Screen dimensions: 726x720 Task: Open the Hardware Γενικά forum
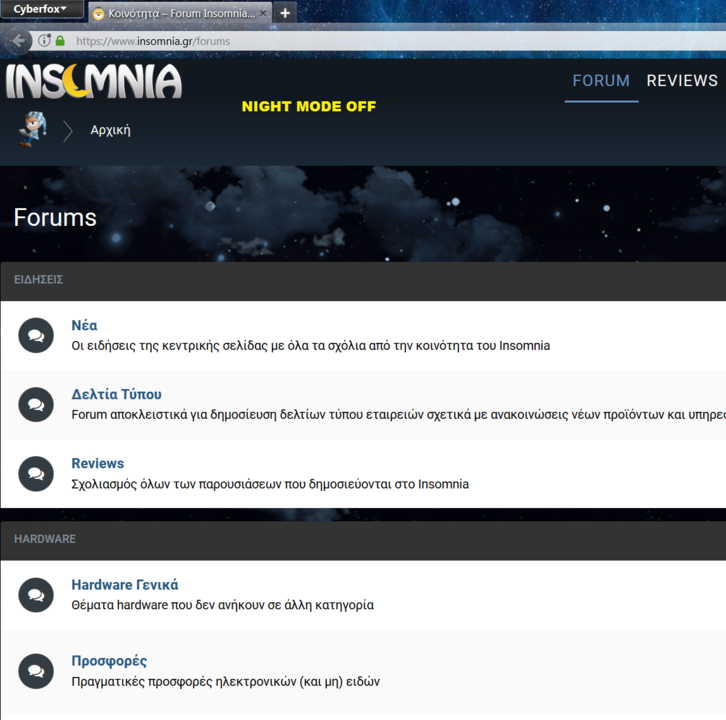tap(125, 584)
